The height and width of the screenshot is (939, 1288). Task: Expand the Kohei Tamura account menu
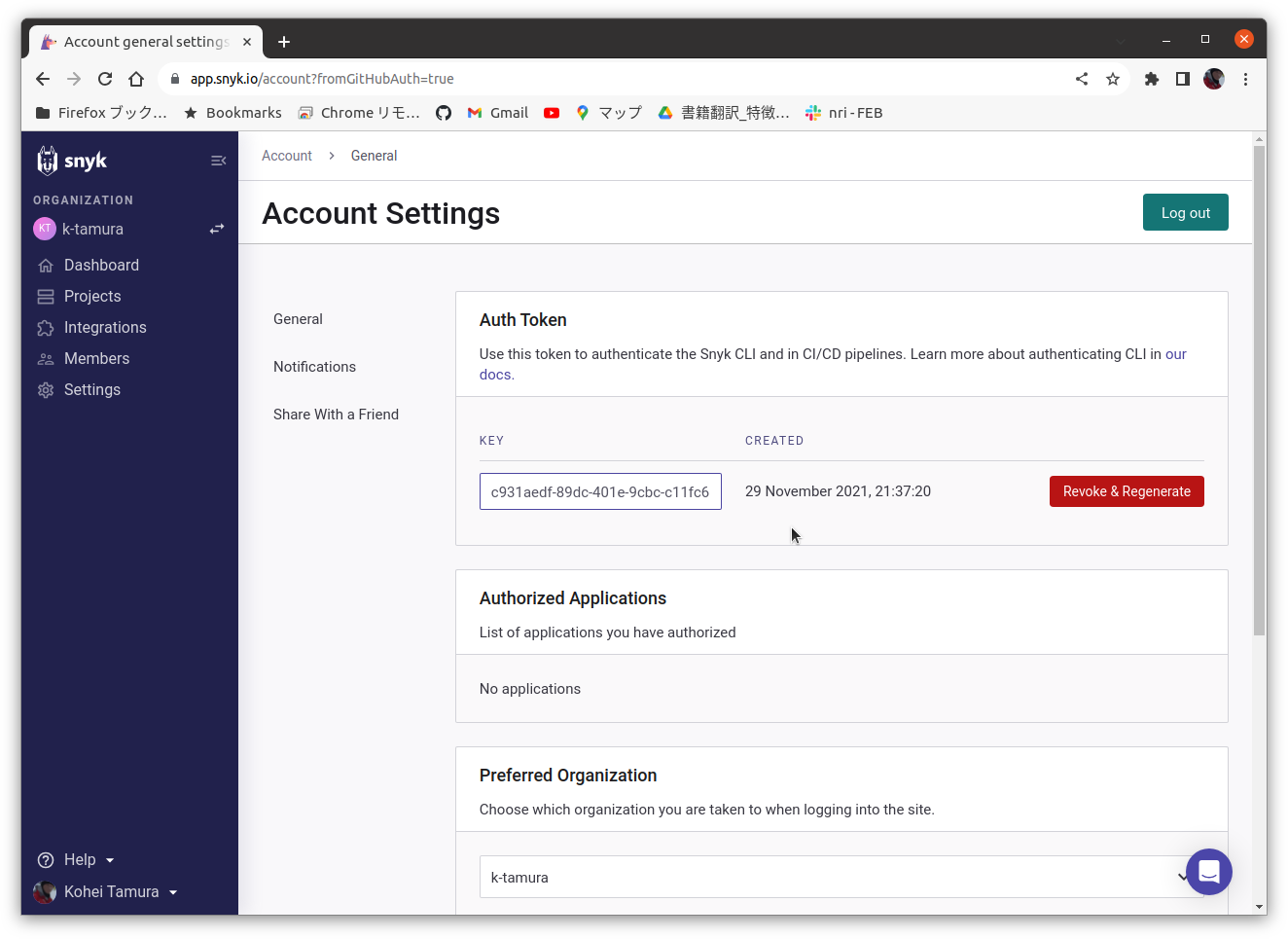(x=173, y=892)
